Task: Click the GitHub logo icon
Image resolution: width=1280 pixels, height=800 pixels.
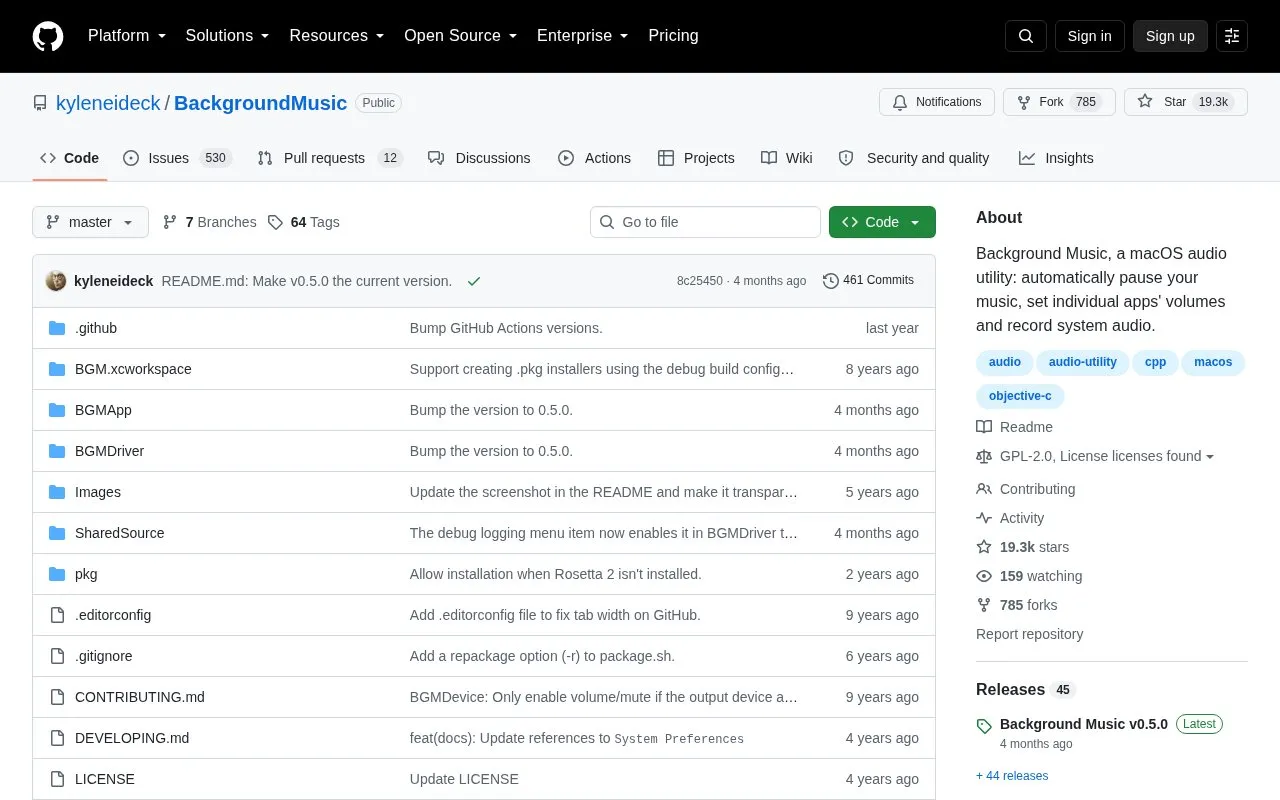Action: click(x=48, y=36)
